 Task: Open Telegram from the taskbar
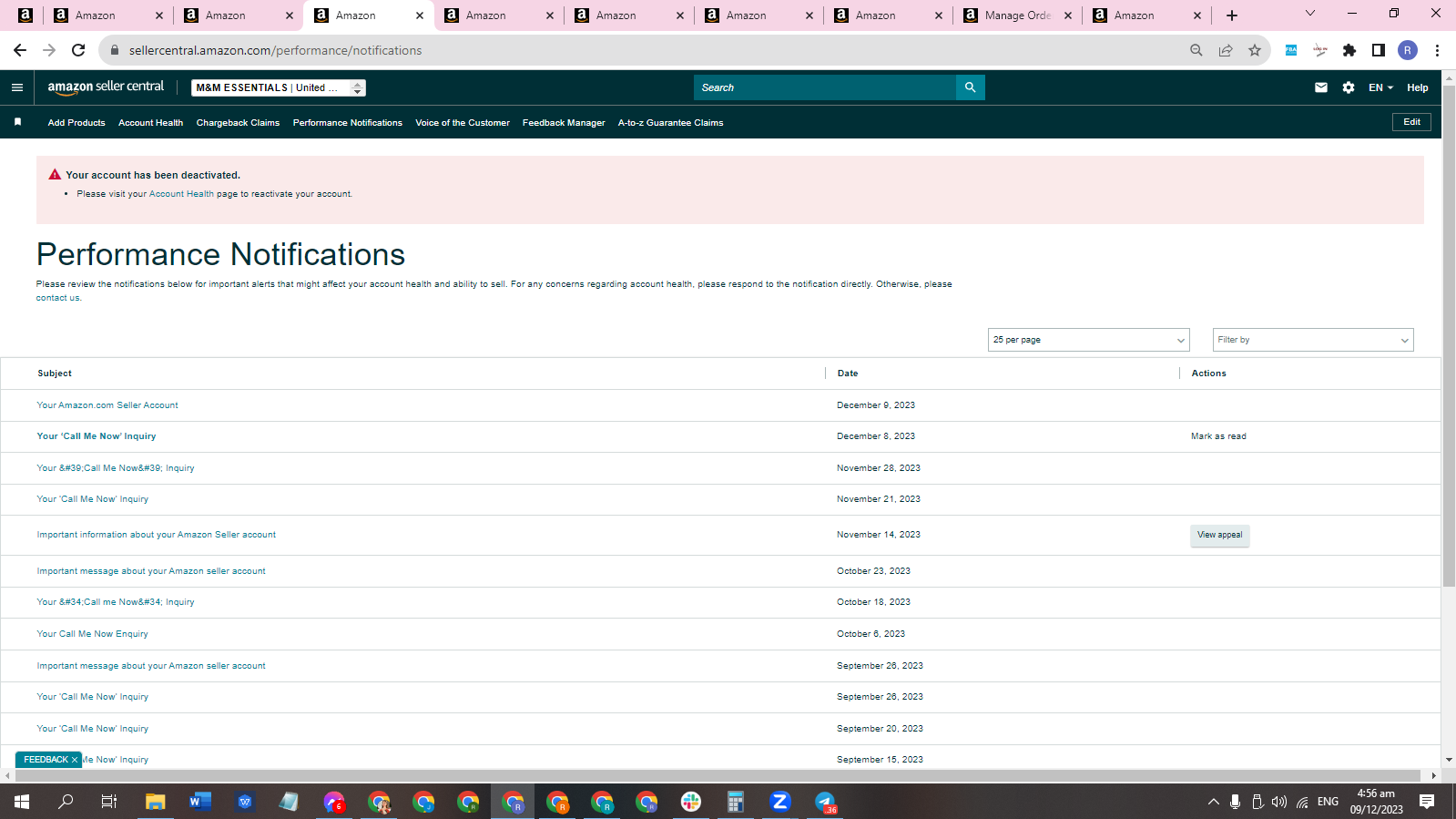[x=825, y=802]
